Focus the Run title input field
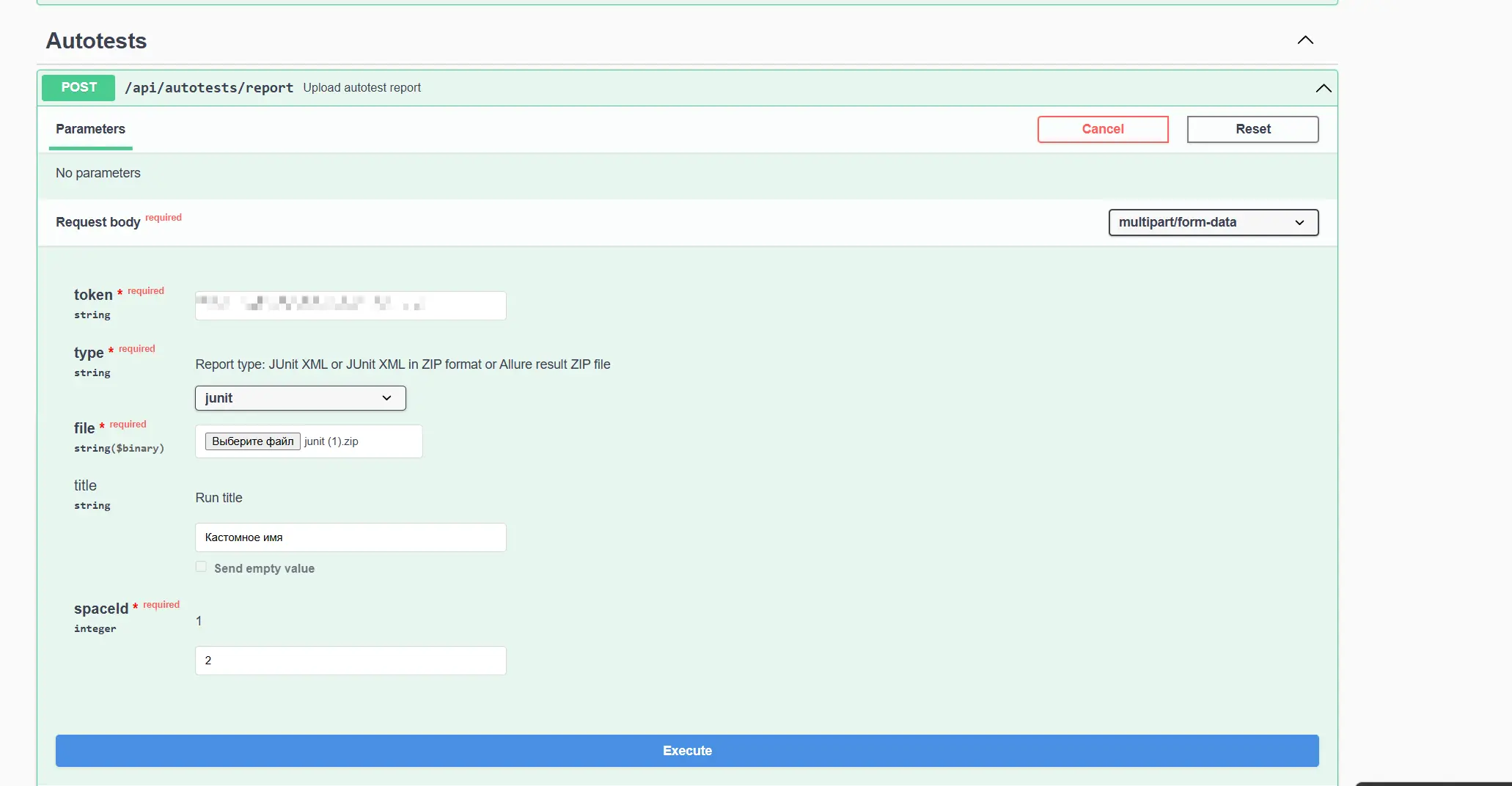1512x786 pixels. pyautogui.click(x=351, y=537)
